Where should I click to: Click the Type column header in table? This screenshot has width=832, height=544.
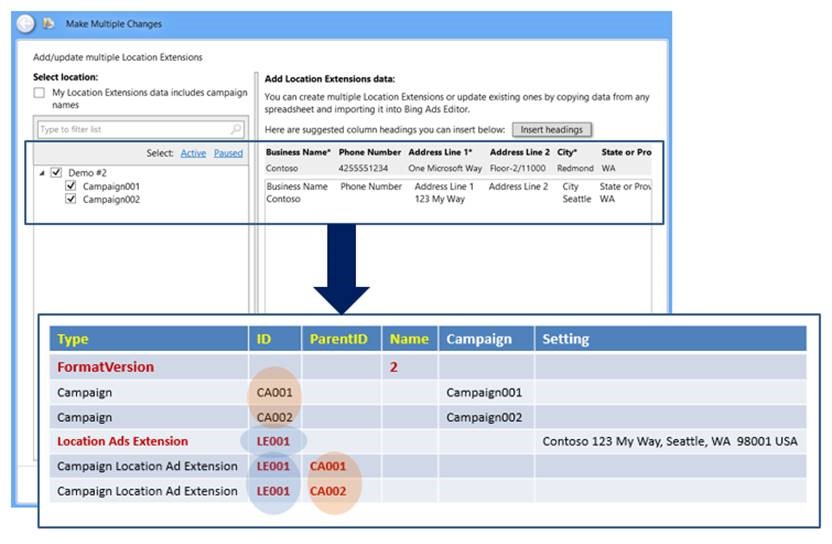point(149,339)
